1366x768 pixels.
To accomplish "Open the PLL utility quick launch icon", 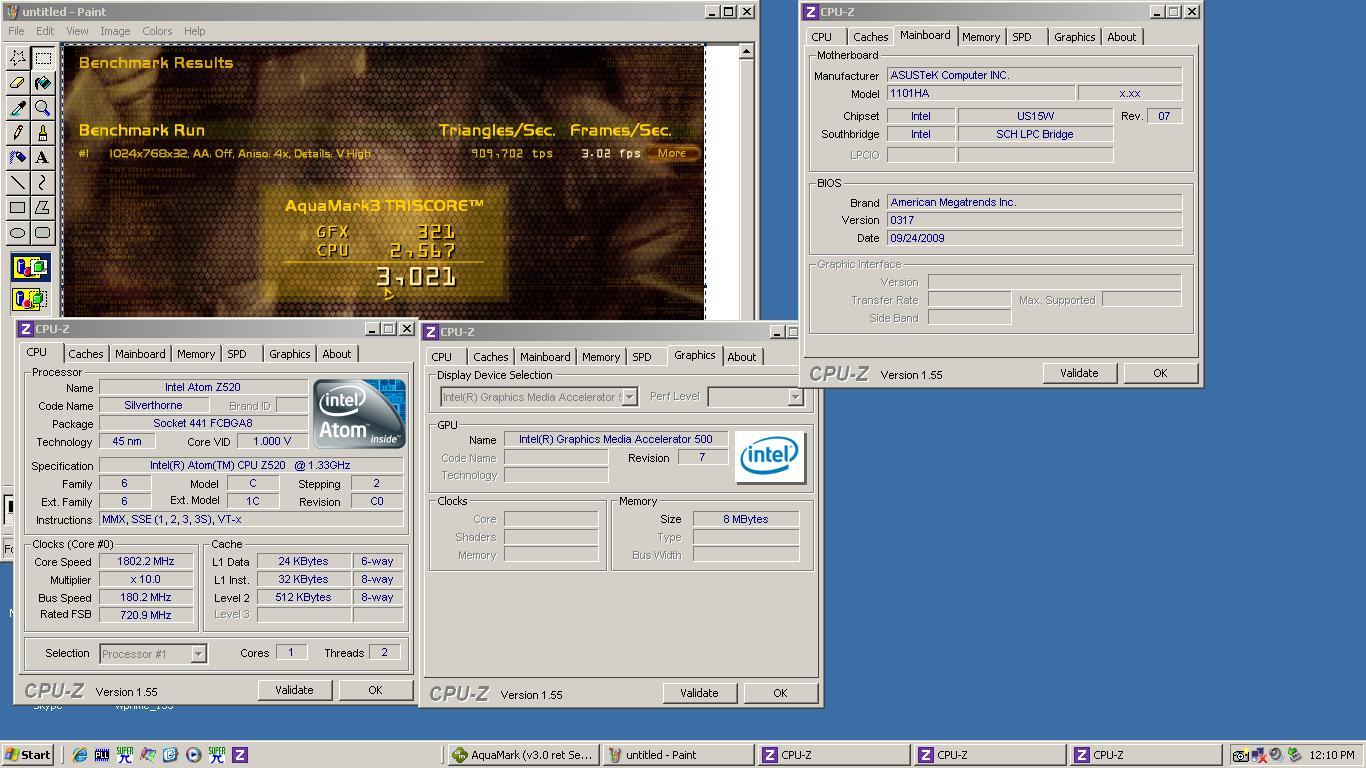I will pos(101,755).
